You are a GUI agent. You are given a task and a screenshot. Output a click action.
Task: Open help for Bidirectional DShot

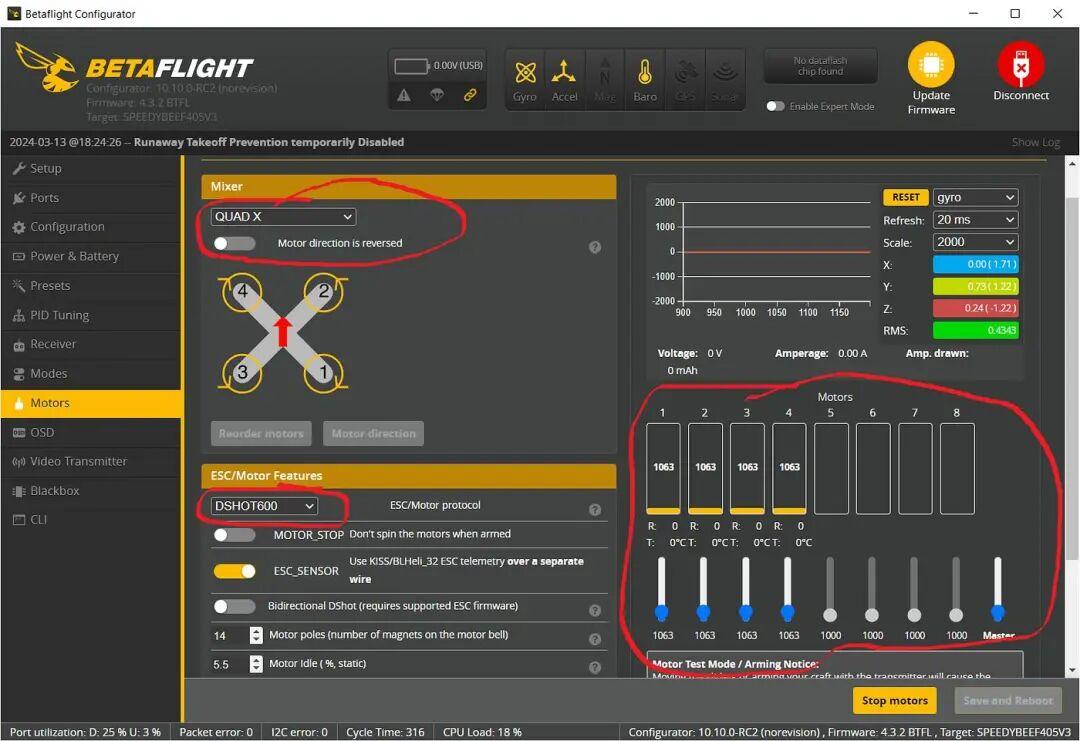click(595, 611)
